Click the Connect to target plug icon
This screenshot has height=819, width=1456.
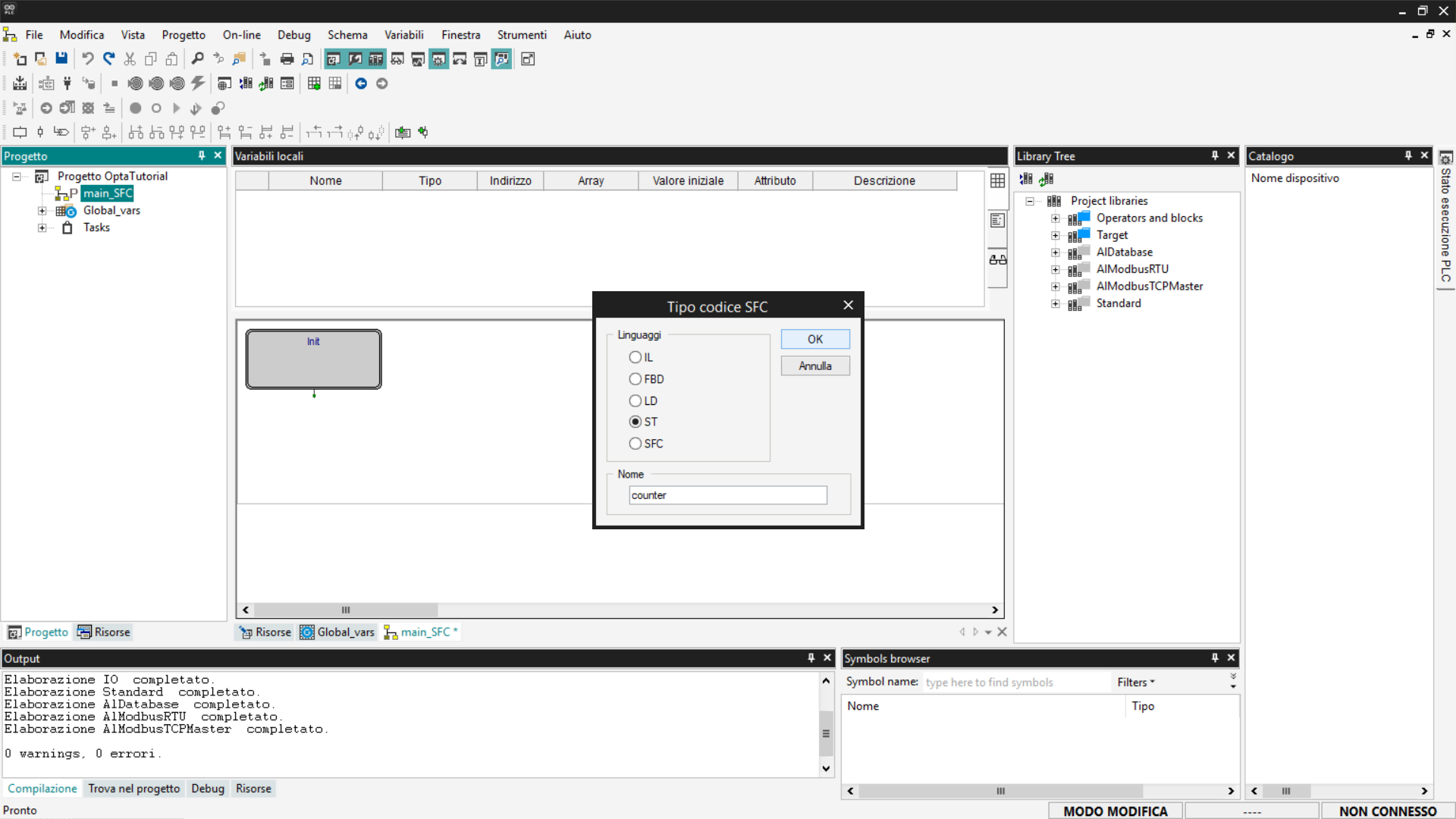coord(67,83)
